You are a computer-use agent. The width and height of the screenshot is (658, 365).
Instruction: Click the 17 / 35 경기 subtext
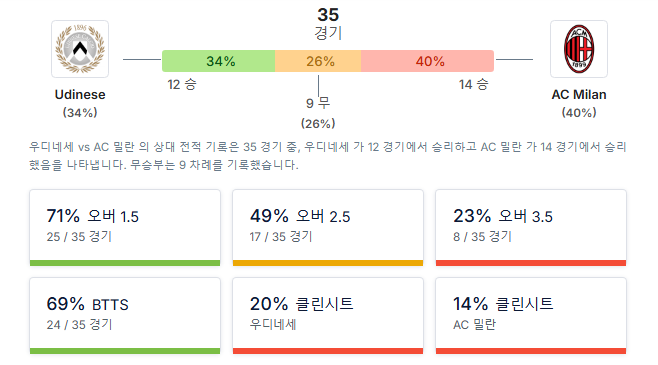(x=281, y=237)
